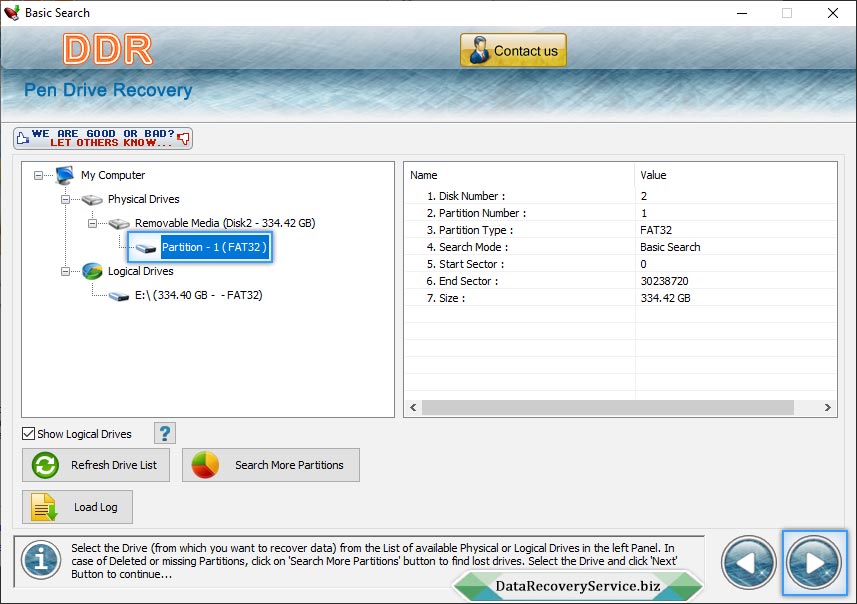Collapse the Removable Media Disk2 node
Screen dimensions: 857x604
point(92,224)
